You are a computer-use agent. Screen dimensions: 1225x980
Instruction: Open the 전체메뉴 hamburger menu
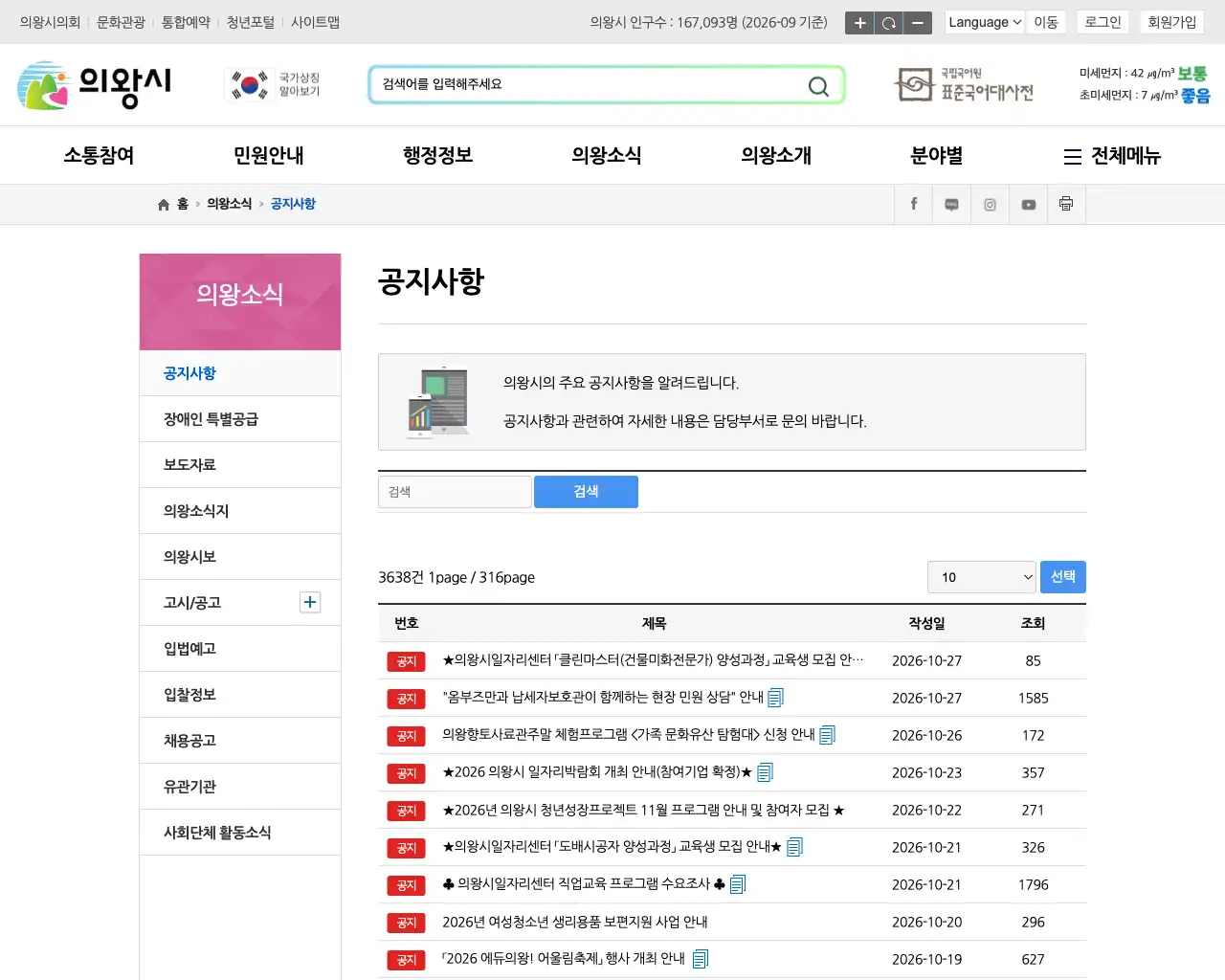(x=1112, y=156)
